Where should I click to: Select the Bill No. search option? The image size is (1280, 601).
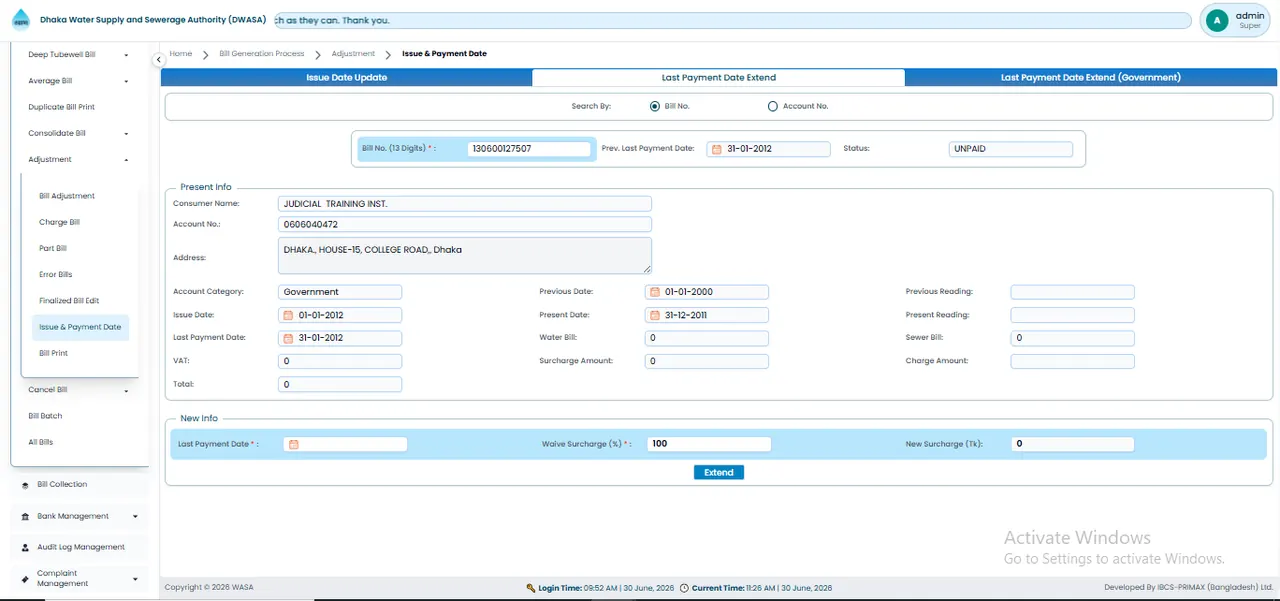[x=654, y=106]
